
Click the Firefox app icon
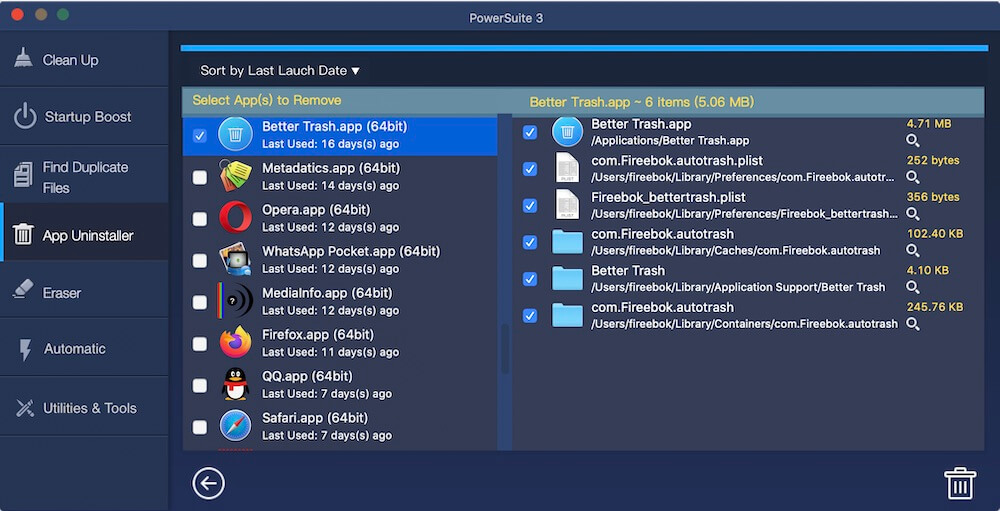235,343
